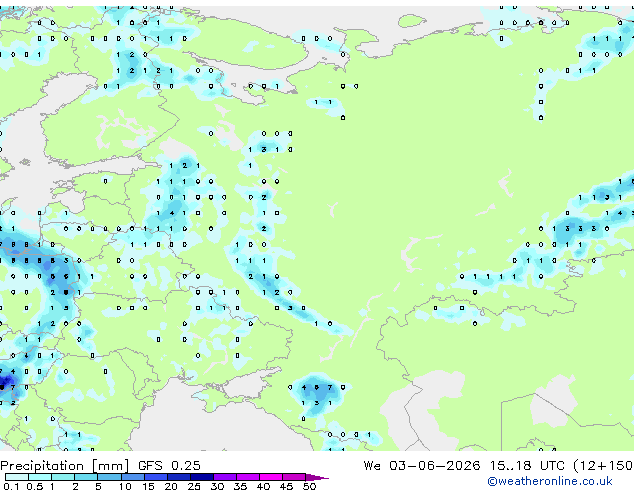Select the legend swatch between 0.1 and 0.5
Image resolution: width=634 pixels, height=490 pixels.
(x=17, y=477)
